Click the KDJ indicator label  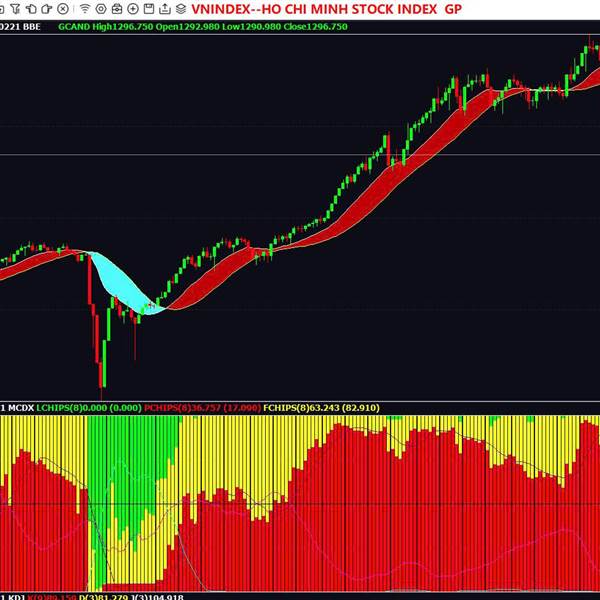coord(16,597)
